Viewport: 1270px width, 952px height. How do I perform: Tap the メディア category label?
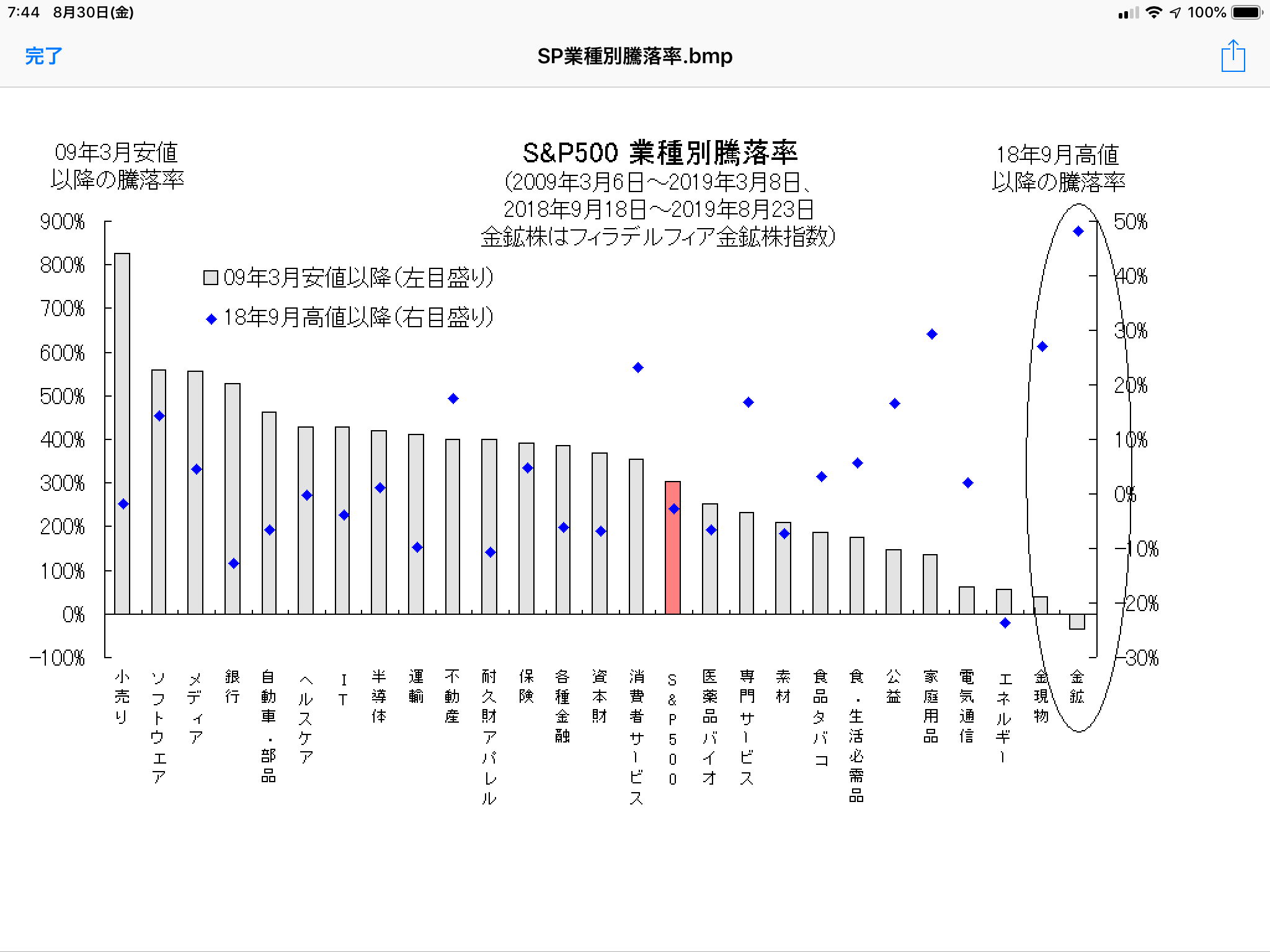tap(195, 707)
